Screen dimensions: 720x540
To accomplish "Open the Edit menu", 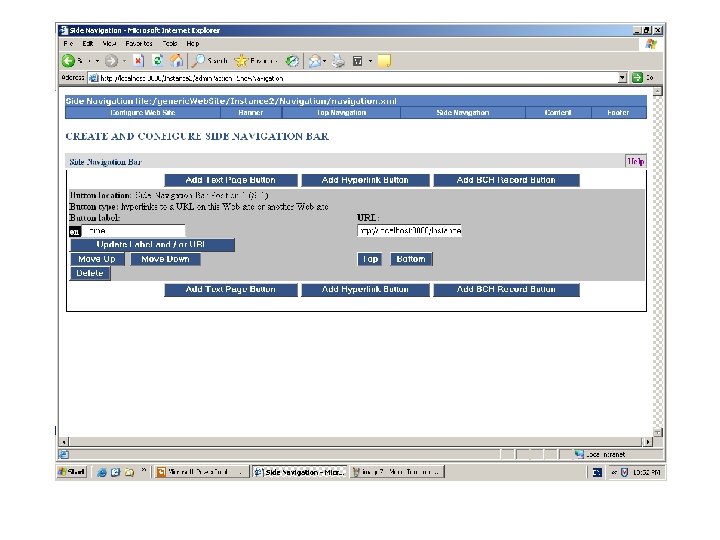I will click(88, 44).
